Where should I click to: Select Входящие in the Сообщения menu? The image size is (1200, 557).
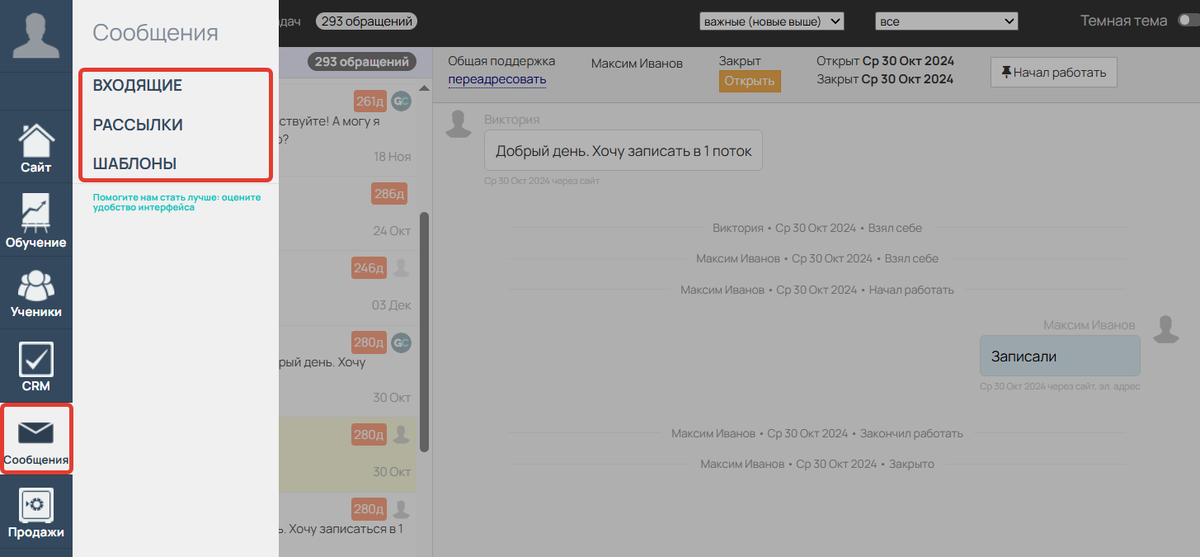pos(137,86)
